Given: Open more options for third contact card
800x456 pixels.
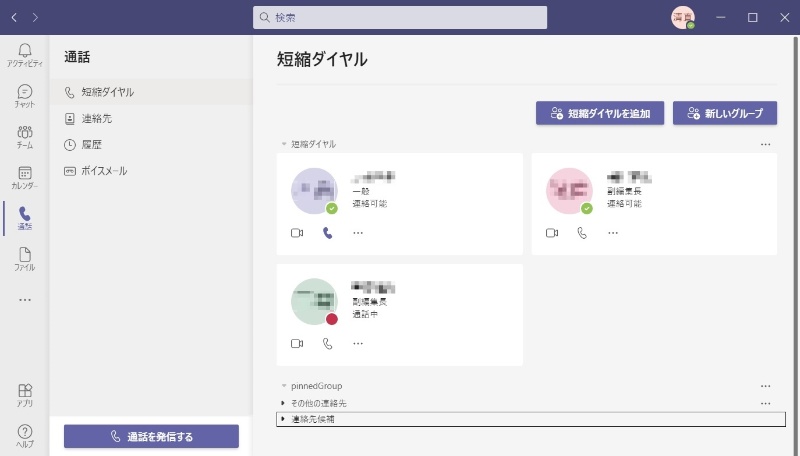Looking at the screenshot, I should 358,343.
